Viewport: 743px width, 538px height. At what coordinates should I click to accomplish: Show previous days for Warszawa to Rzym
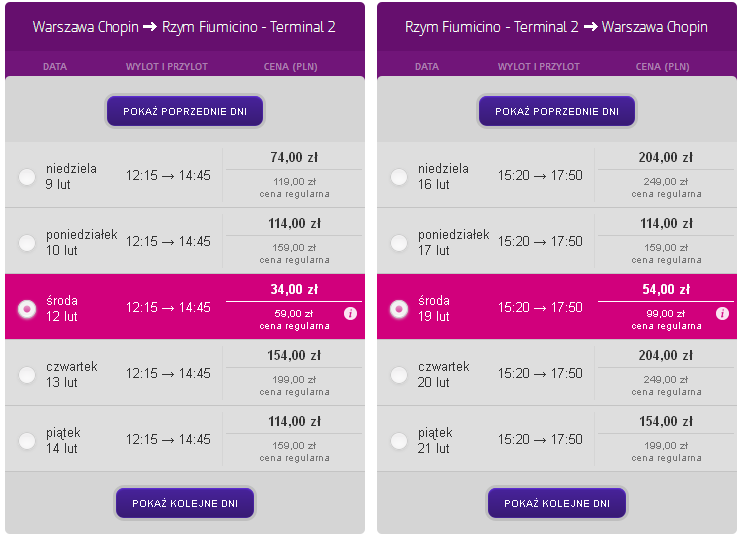pyautogui.click(x=185, y=111)
